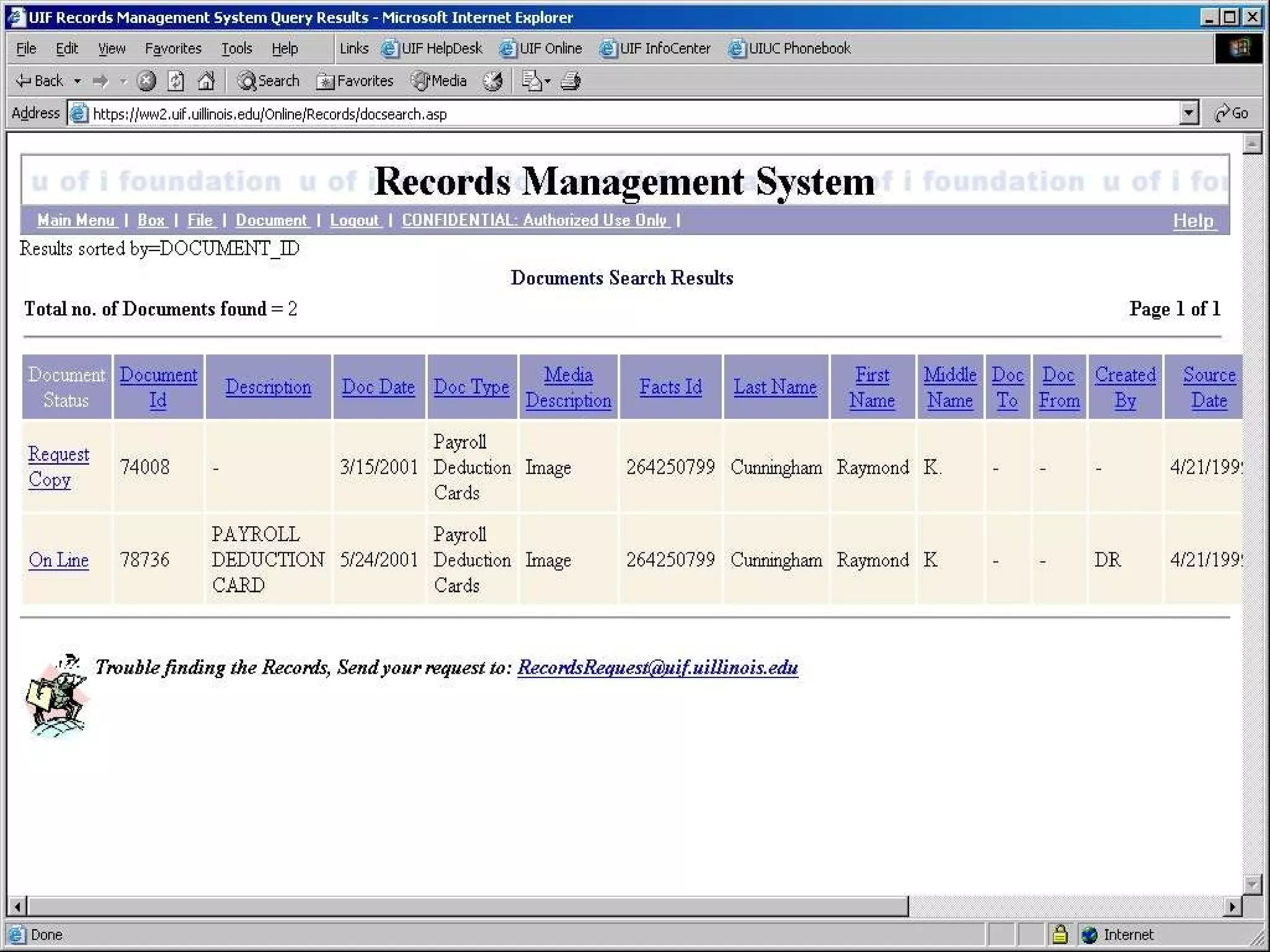Expand the Back button history dropdown
The height and width of the screenshot is (952, 1270).
[x=78, y=81]
